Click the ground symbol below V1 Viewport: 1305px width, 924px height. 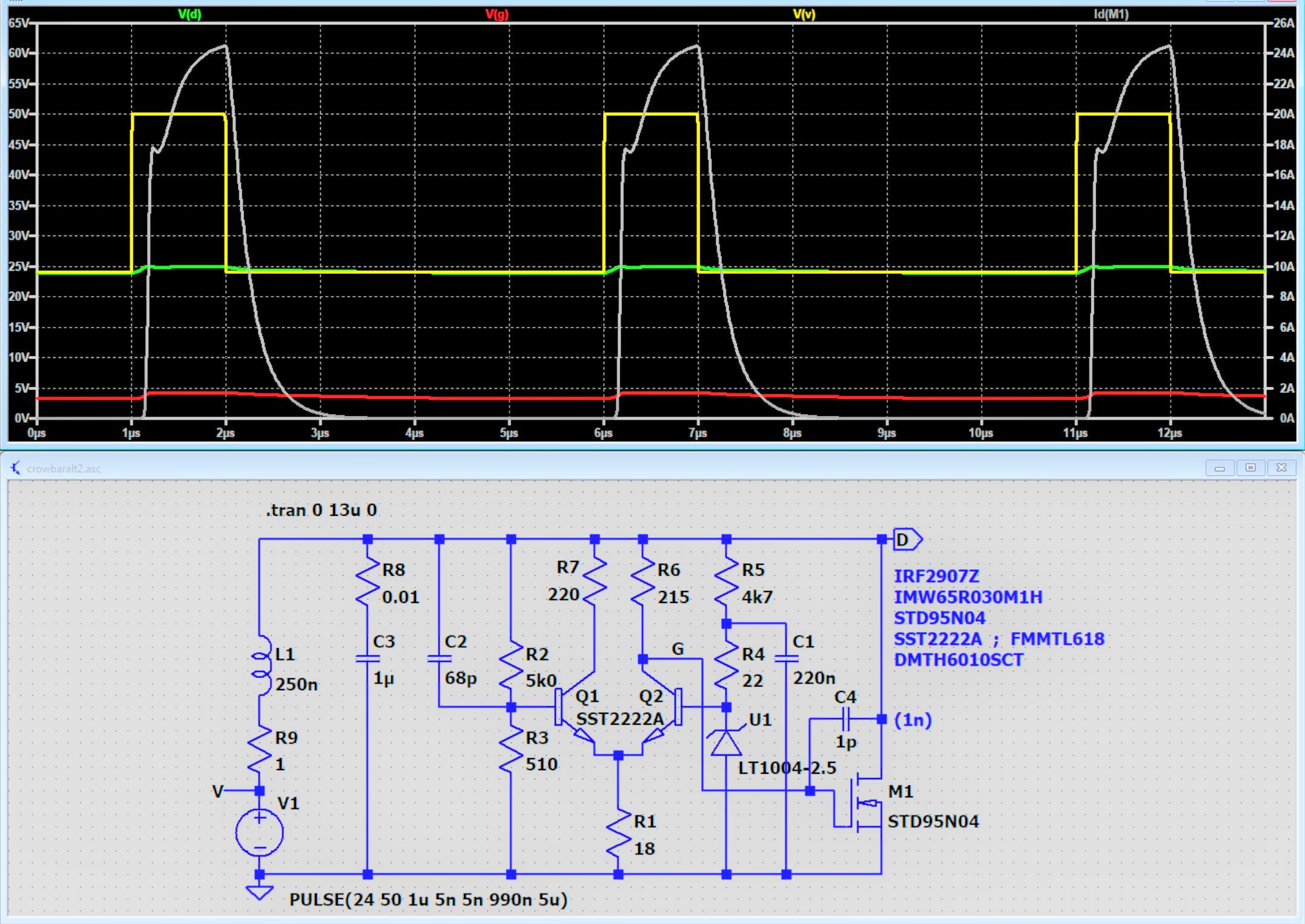[x=259, y=893]
